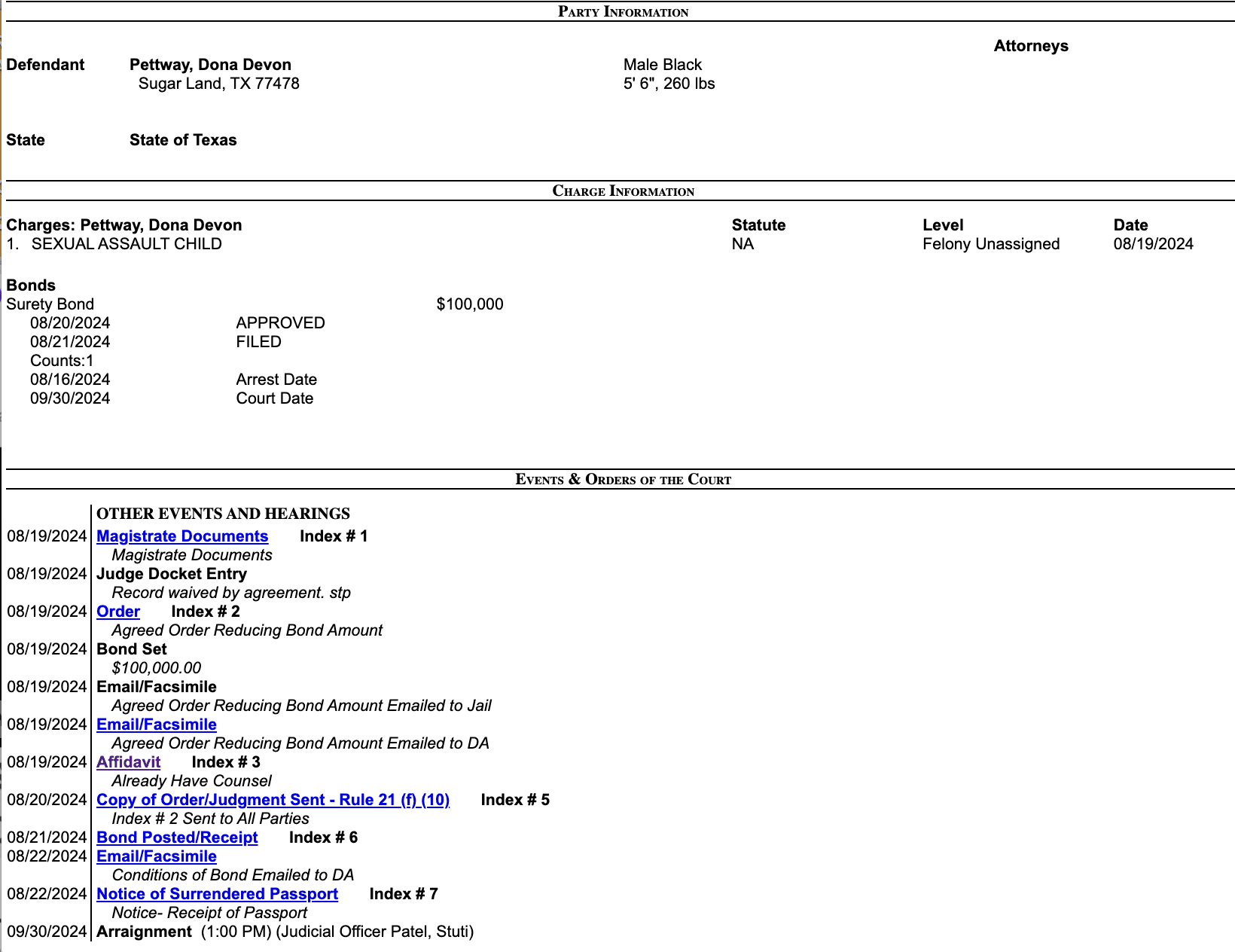
Task: Click the Sugar Land, TX 77478 address
Action: [218, 84]
